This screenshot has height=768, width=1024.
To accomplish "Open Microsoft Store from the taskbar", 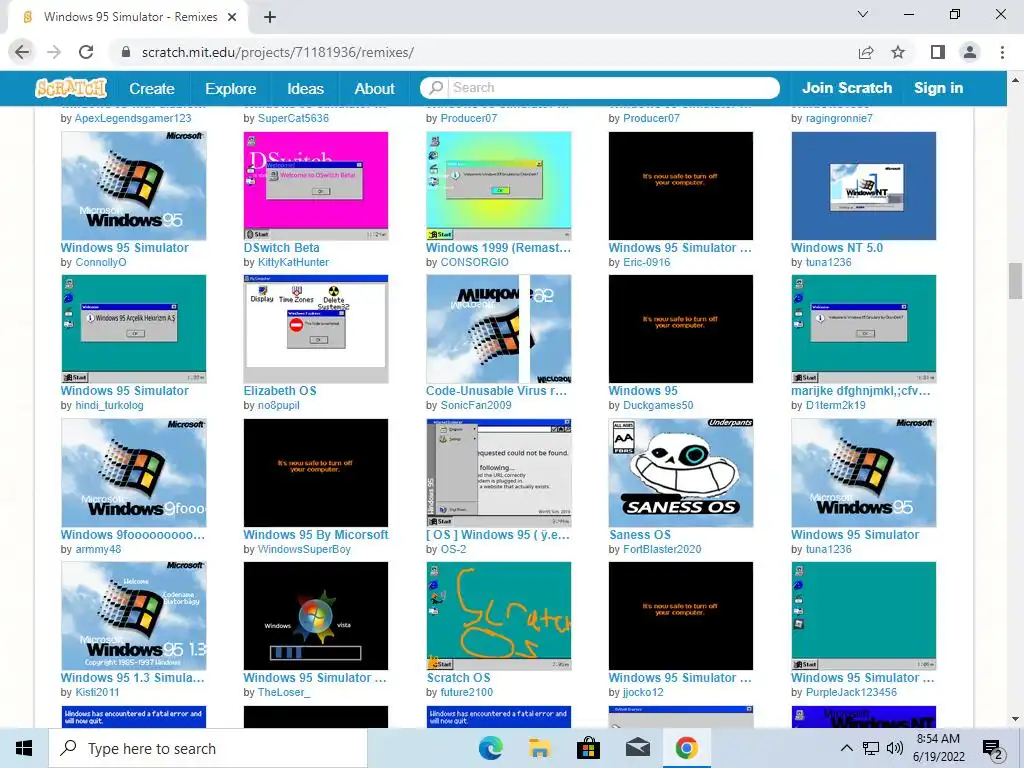I will tap(588, 748).
